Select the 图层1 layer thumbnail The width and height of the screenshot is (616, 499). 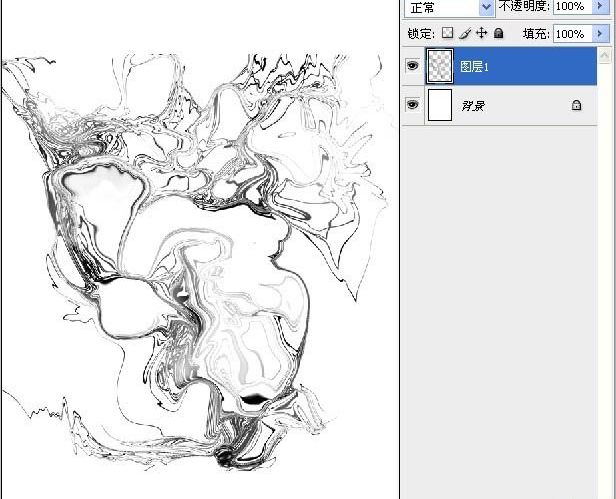pyautogui.click(x=440, y=66)
